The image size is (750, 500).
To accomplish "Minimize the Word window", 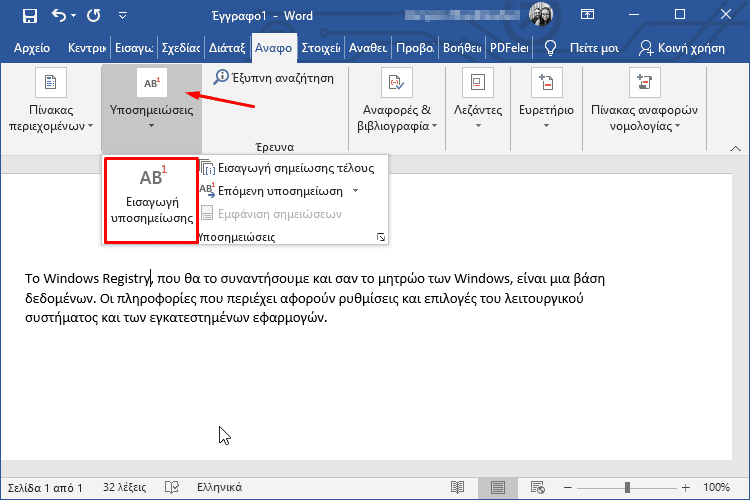I will [x=634, y=14].
